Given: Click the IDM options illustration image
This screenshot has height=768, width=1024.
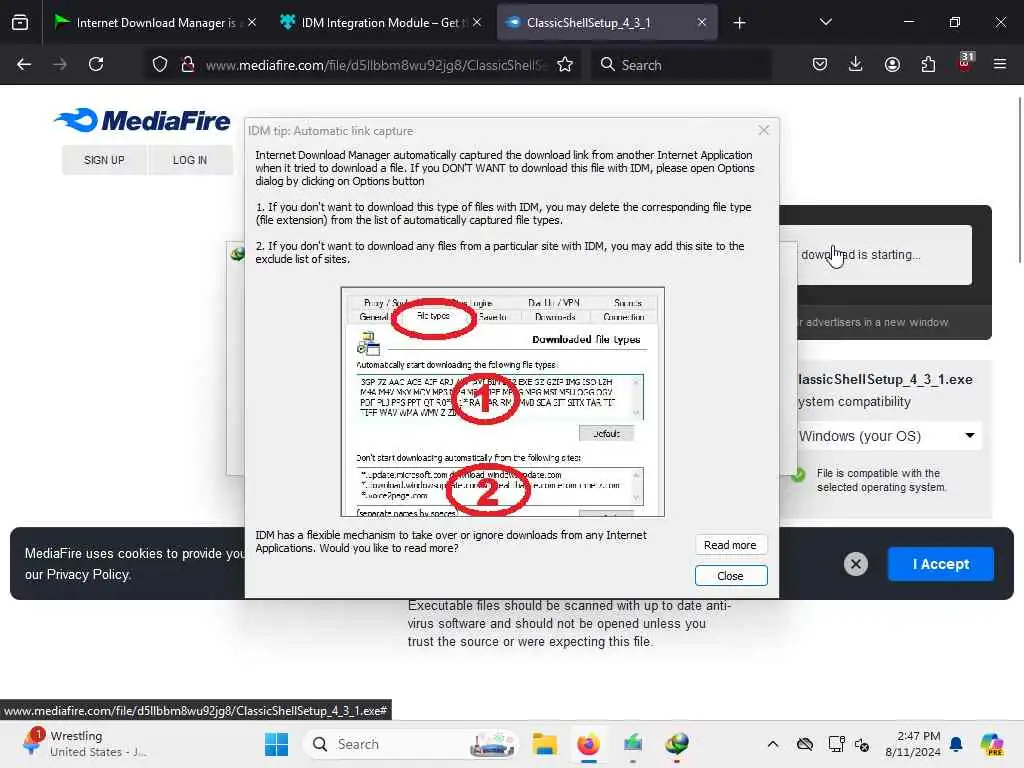Looking at the screenshot, I should pos(502,402).
